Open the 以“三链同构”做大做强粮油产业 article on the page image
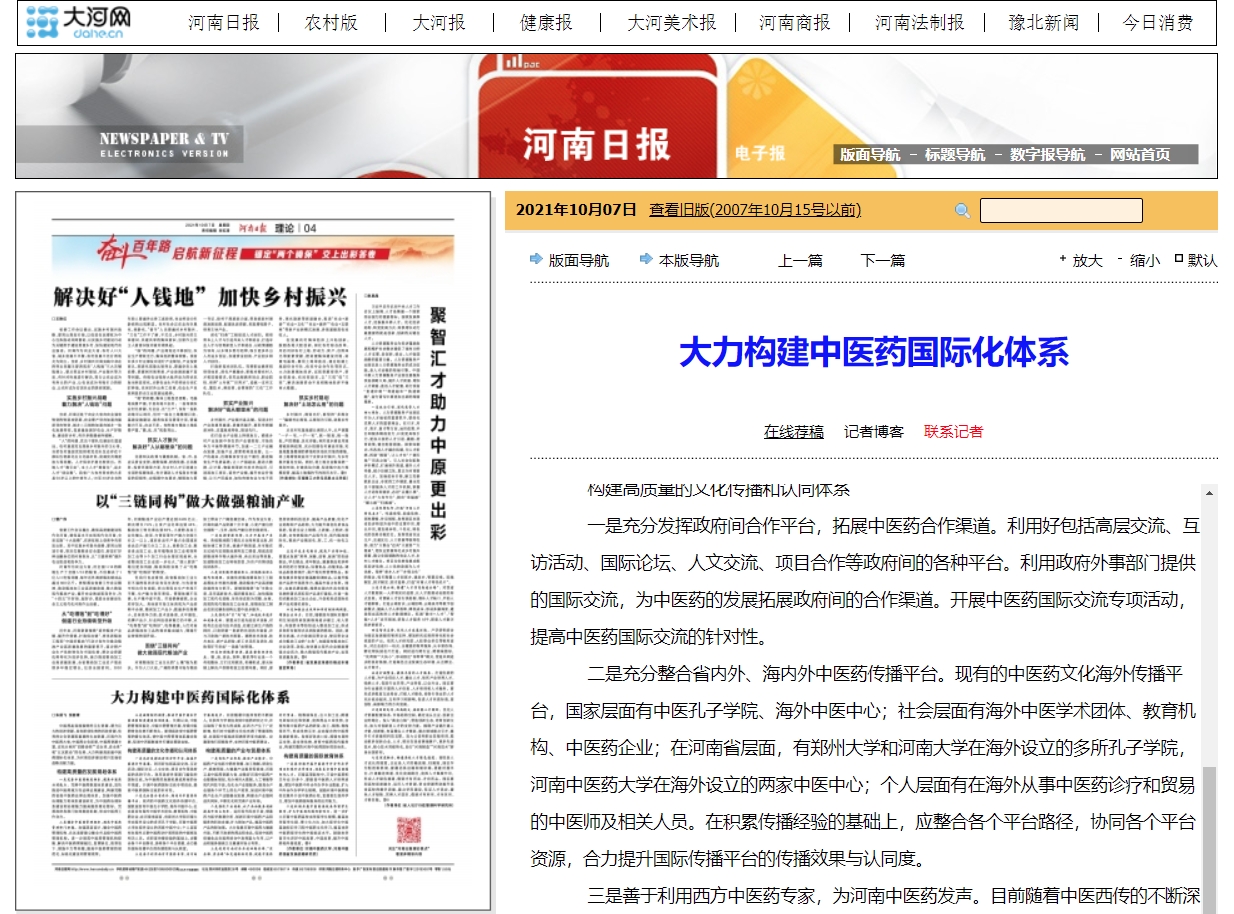This screenshot has width=1234, height=914. pos(200,501)
